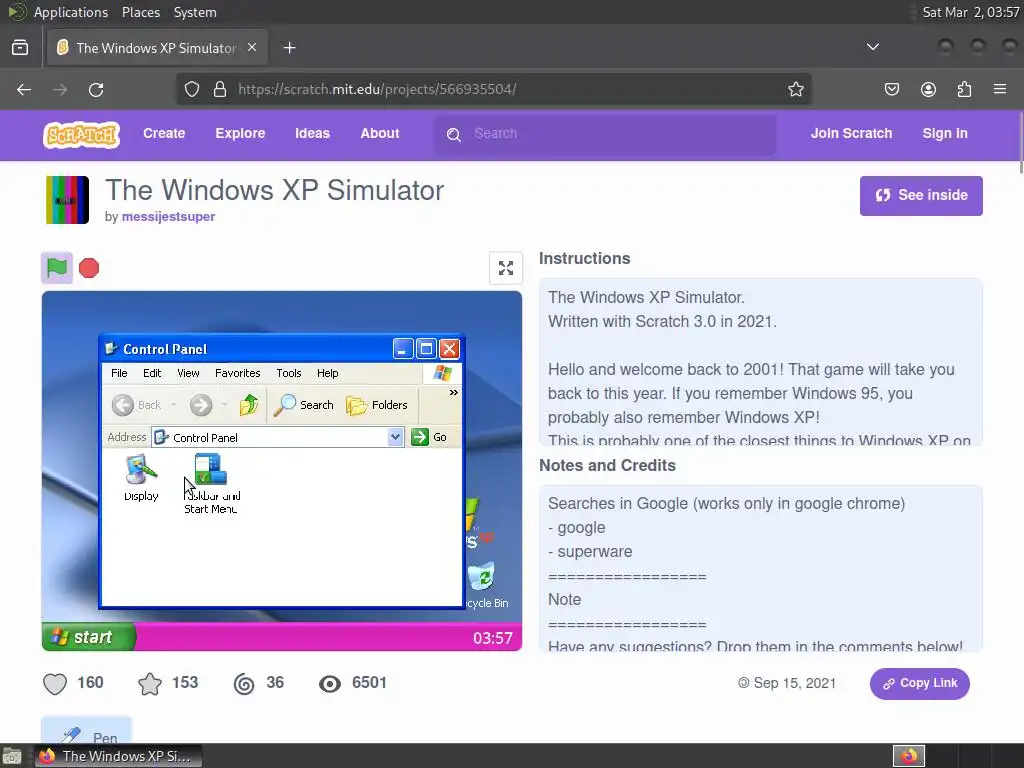Click Sign in link
The width and height of the screenshot is (1024, 768).
click(x=944, y=133)
